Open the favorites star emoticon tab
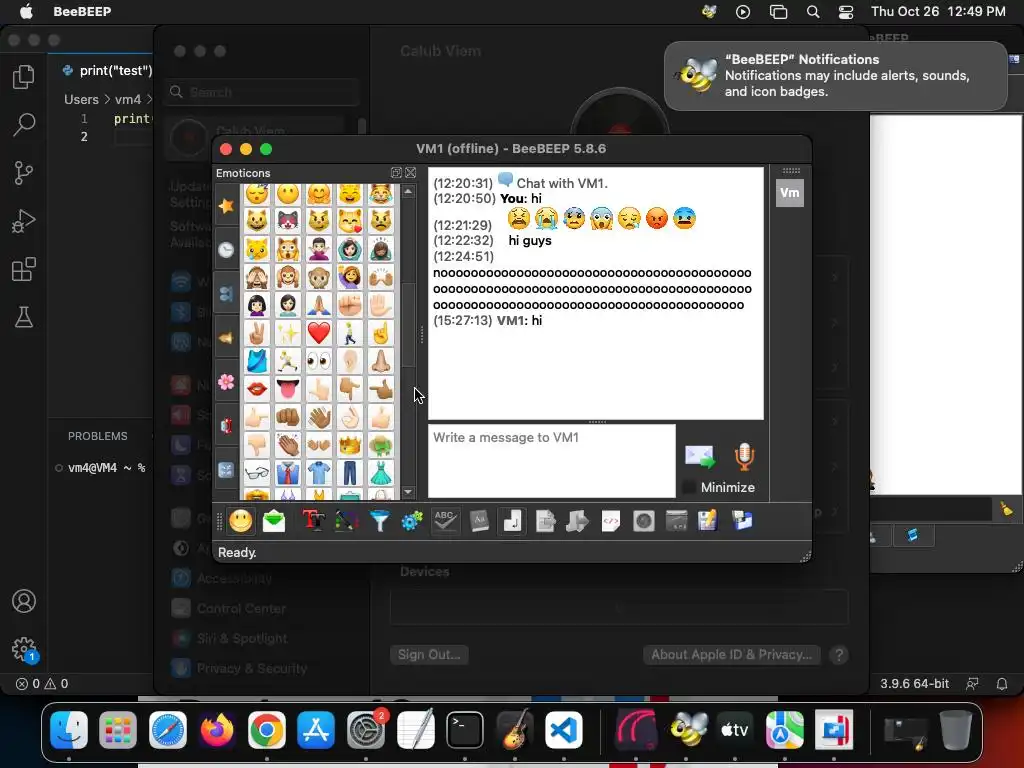The width and height of the screenshot is (1024, 768). point(226,206)
